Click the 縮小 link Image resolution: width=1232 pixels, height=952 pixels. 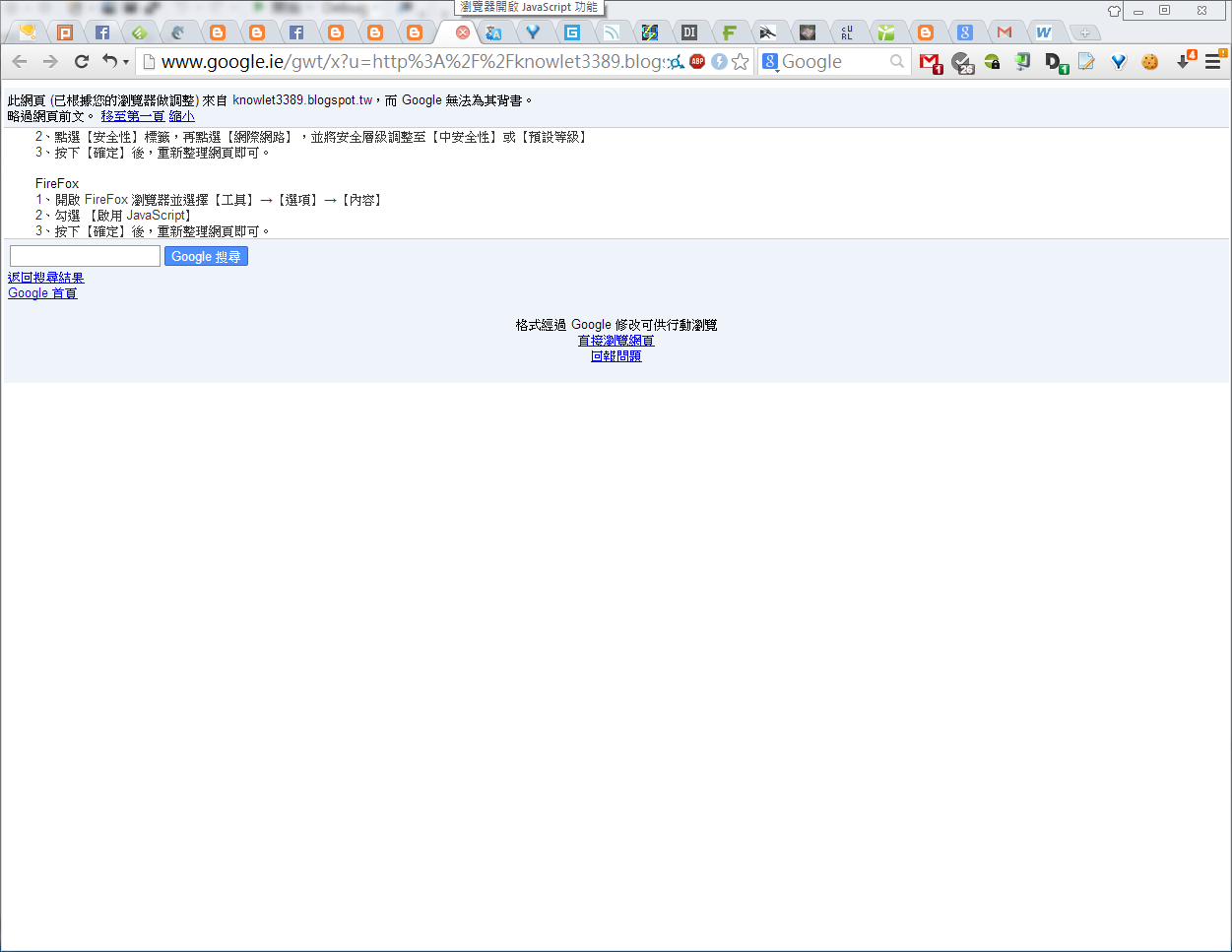coord(182,116)
